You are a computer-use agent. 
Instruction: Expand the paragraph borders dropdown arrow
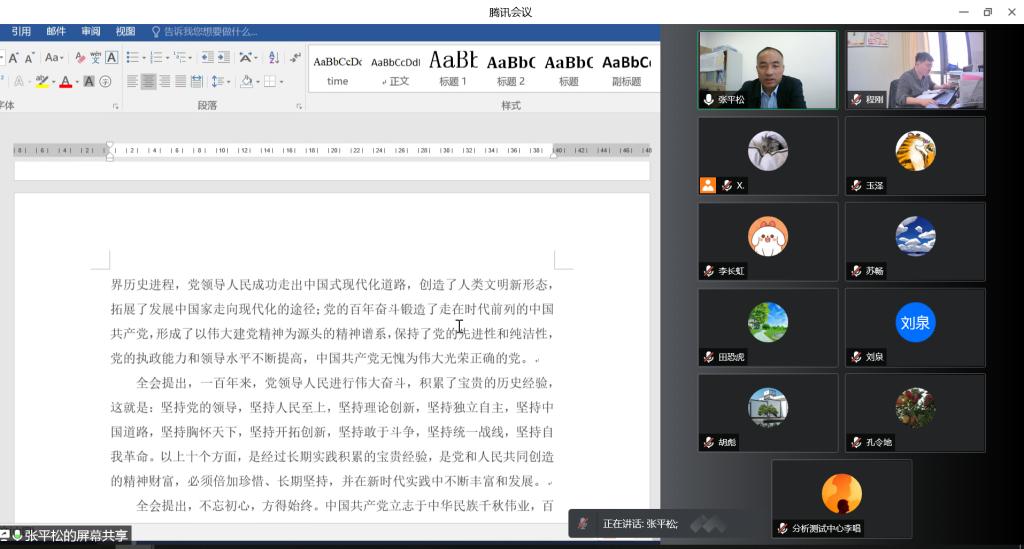281,82
